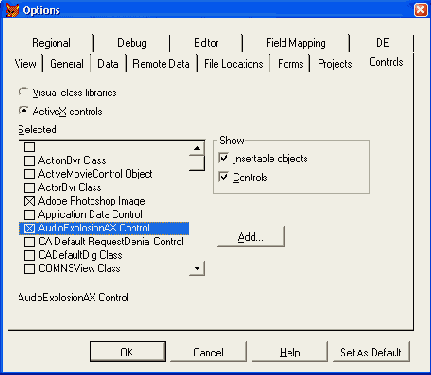Select the Editor tab
Image resolution: width=431 pixels, height=375 pixels.
point(206,43)
